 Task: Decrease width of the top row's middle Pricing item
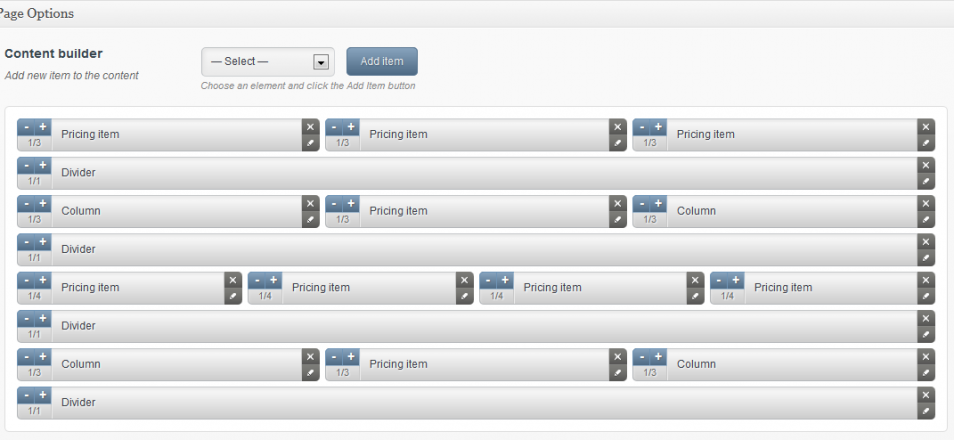tap(334, 127)
